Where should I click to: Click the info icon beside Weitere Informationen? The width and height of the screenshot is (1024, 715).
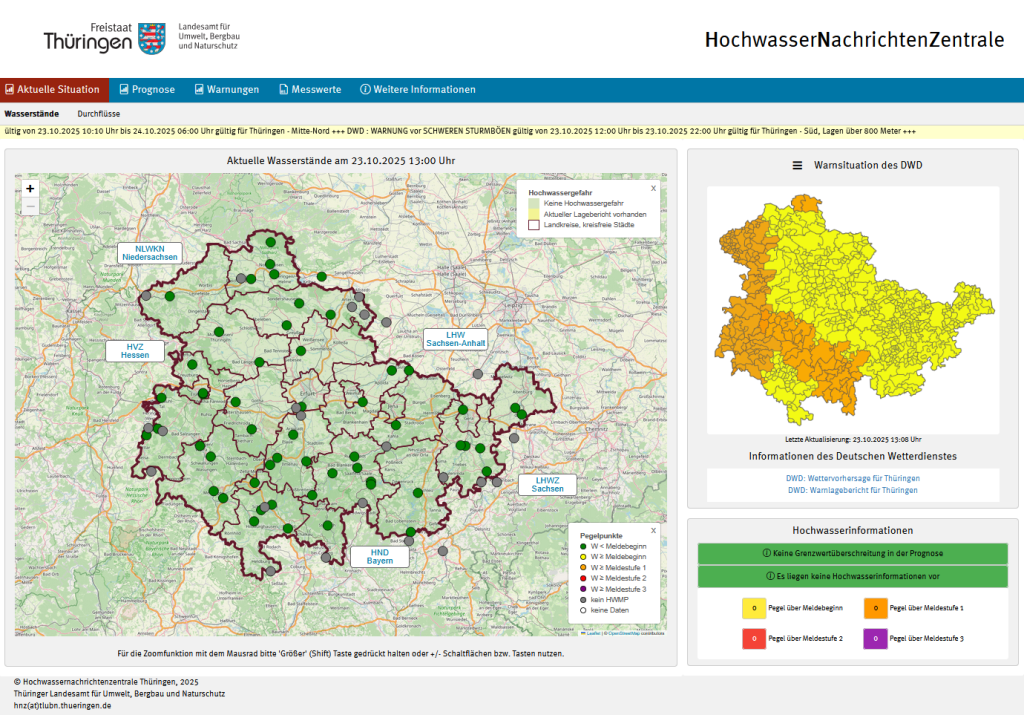pos(367,88)
